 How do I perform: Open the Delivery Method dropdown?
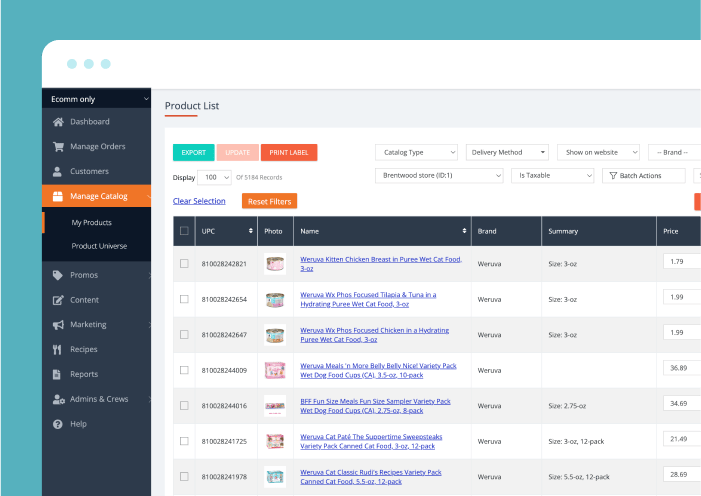[507, 153]
